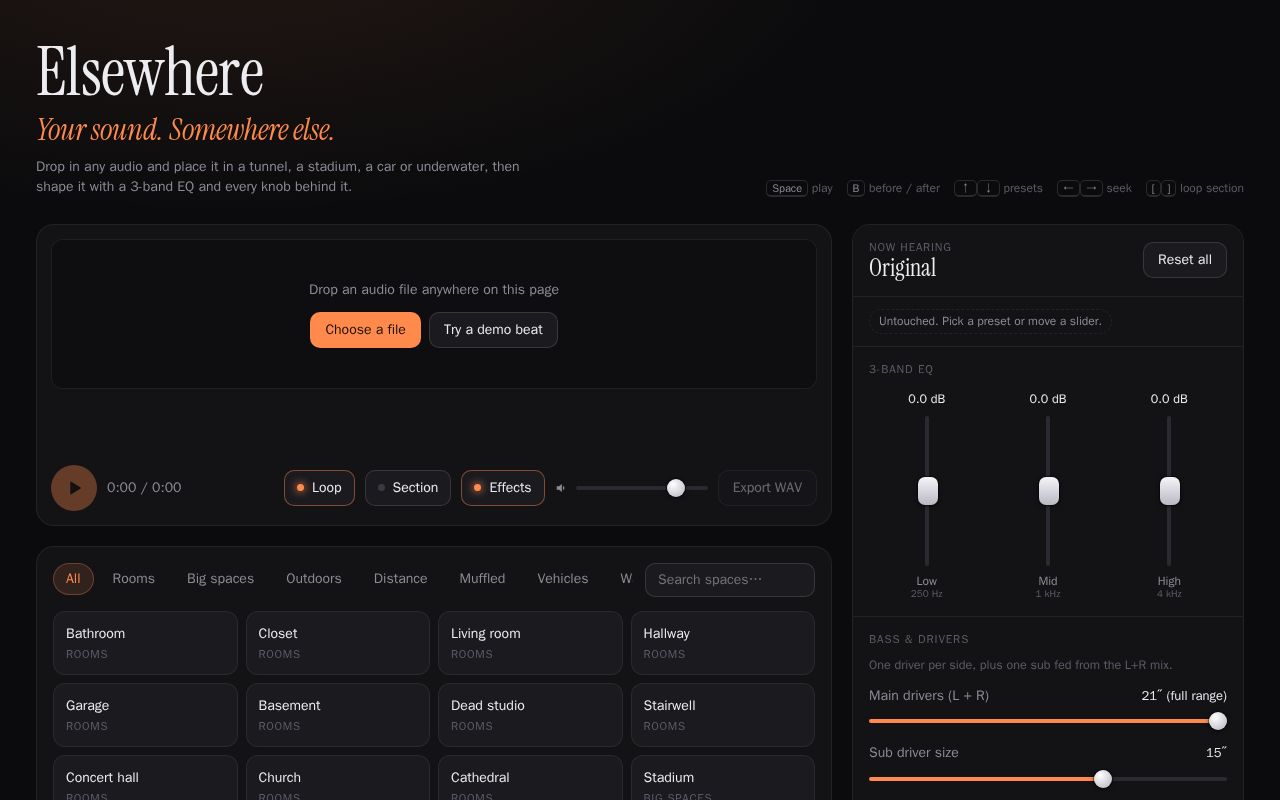The image size is (1280, 800).
Task: Select the All category tab
Action: (x=73, y=579)
